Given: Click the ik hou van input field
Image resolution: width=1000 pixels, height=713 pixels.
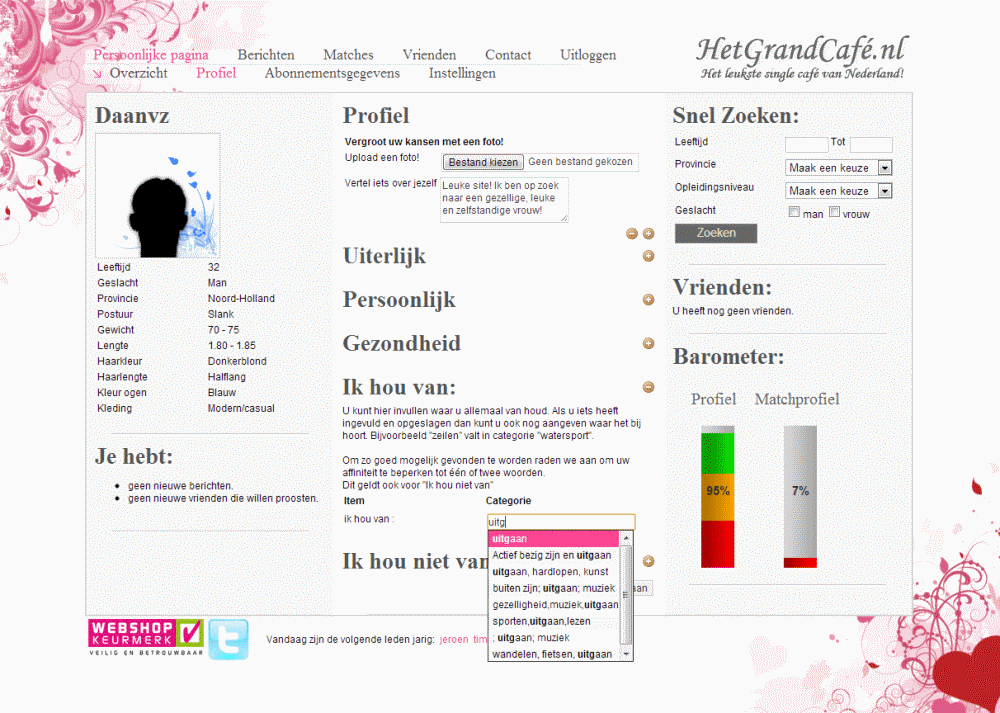Looking at the screenshot, I should tap(561, 522).
